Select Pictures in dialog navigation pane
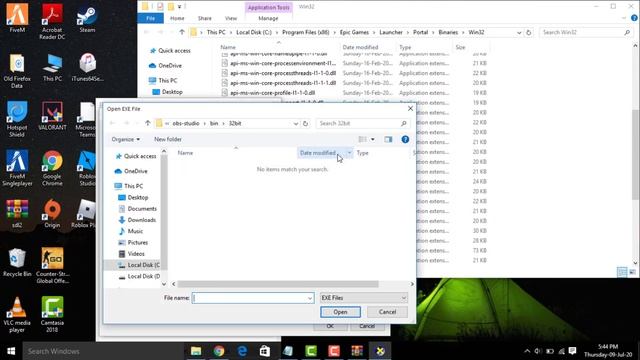 pos(133,242)
